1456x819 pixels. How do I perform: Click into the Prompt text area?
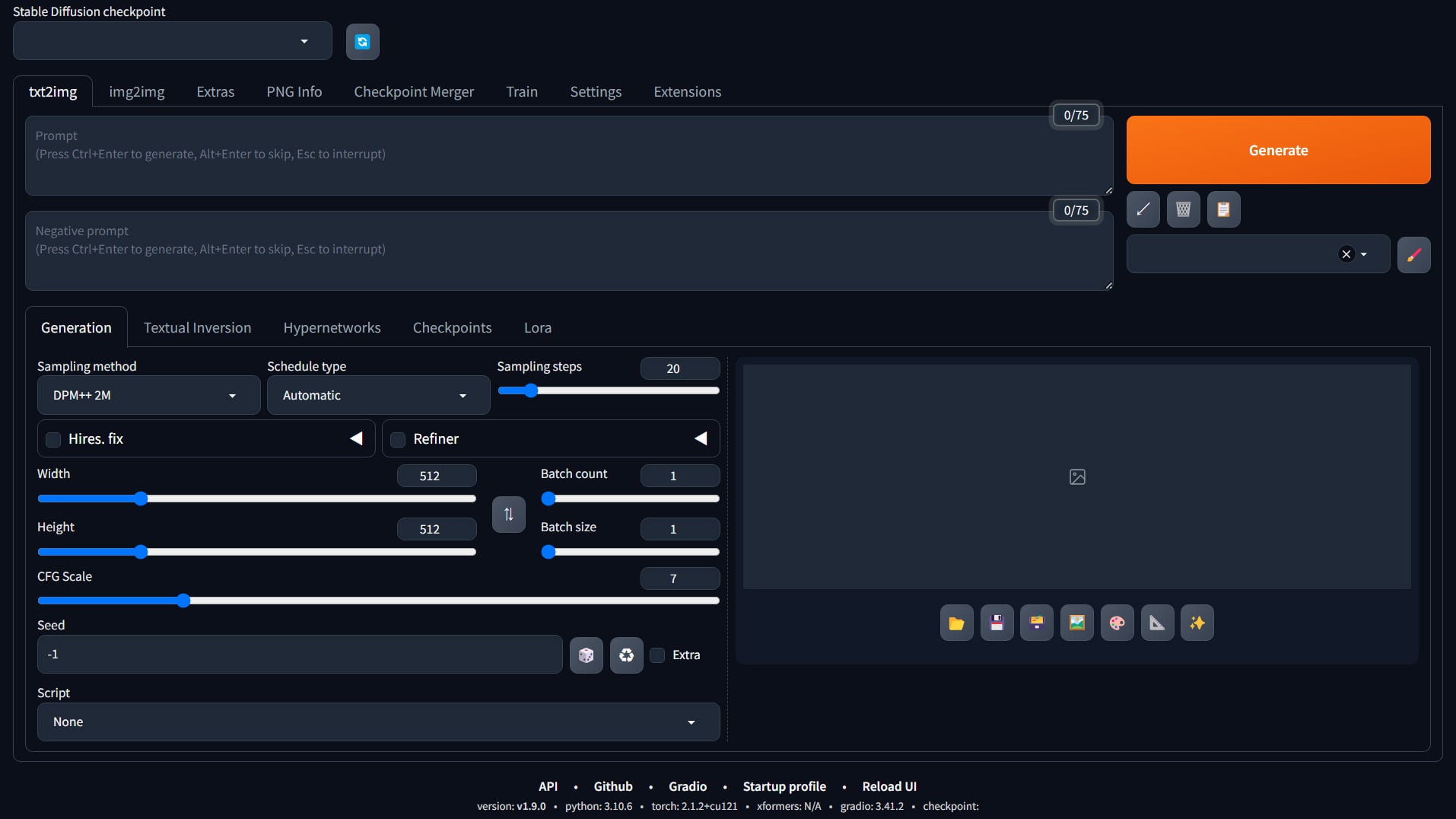point(569,155)
